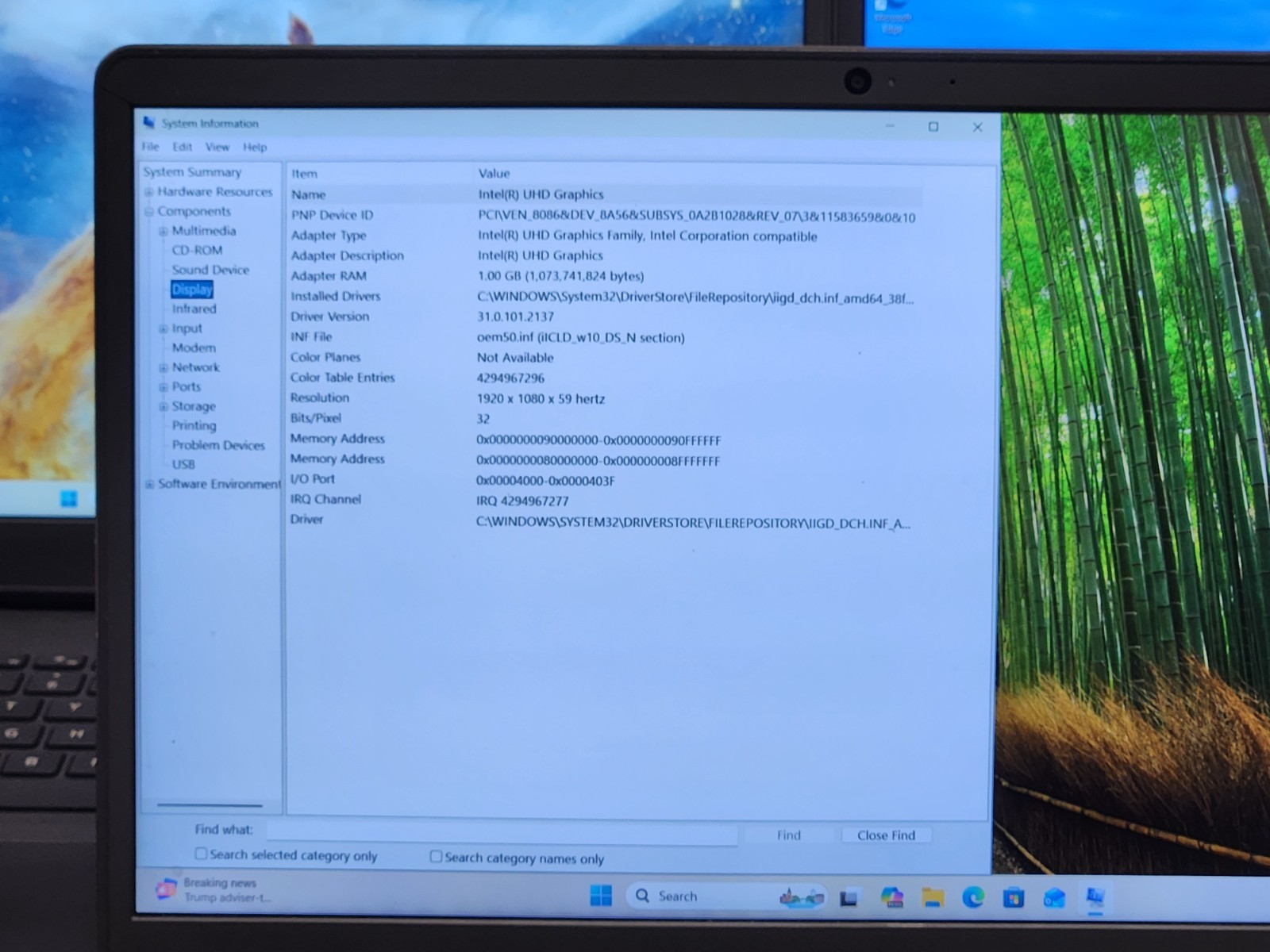Enable Search category names only

(436, 856)
